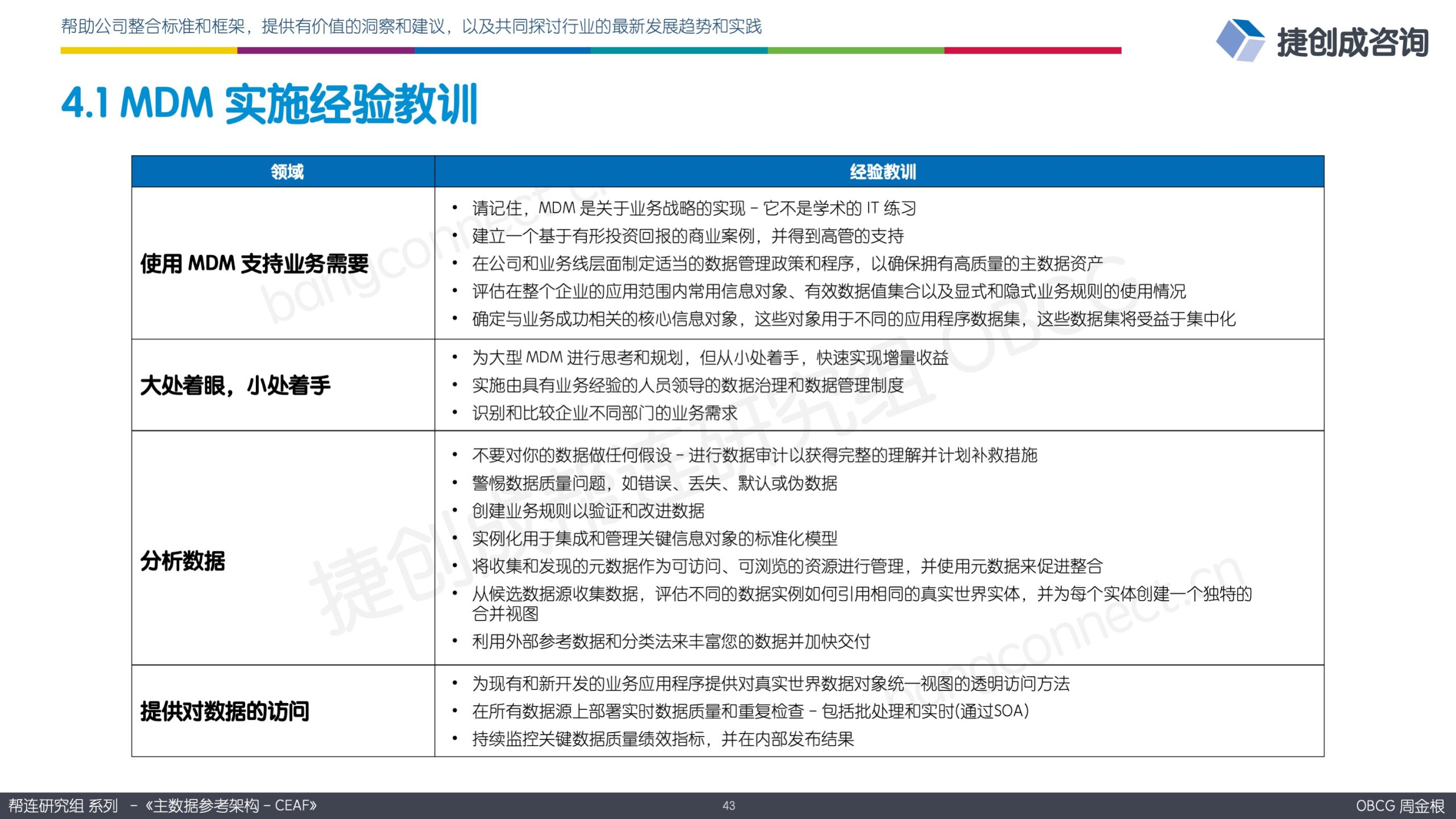Click bullet 不要对你的数据做任何假设
Viewport: 1456px width, 819px height.
tap(754, 455)
